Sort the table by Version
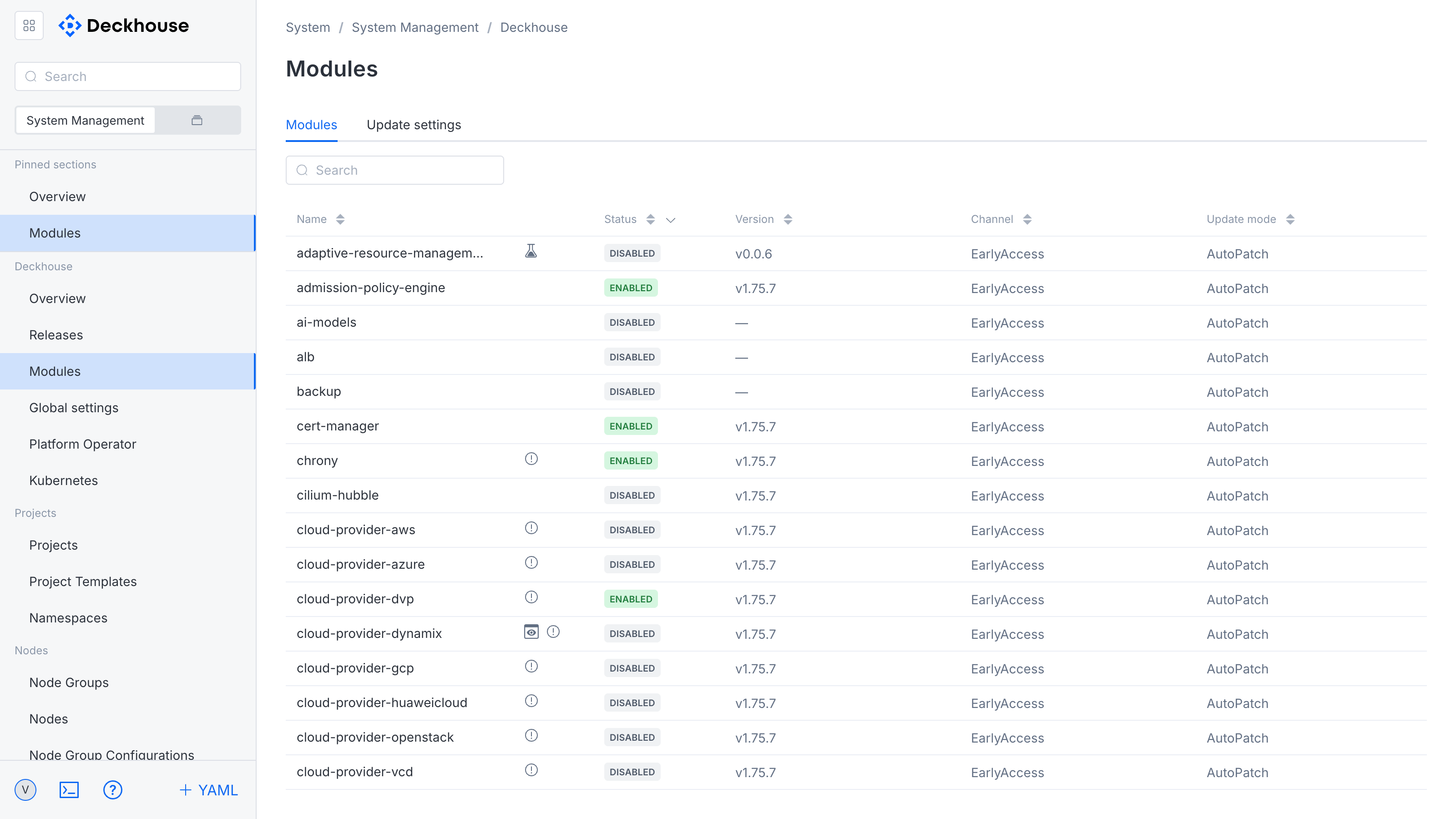1456x819 pixels. (788, 219)
